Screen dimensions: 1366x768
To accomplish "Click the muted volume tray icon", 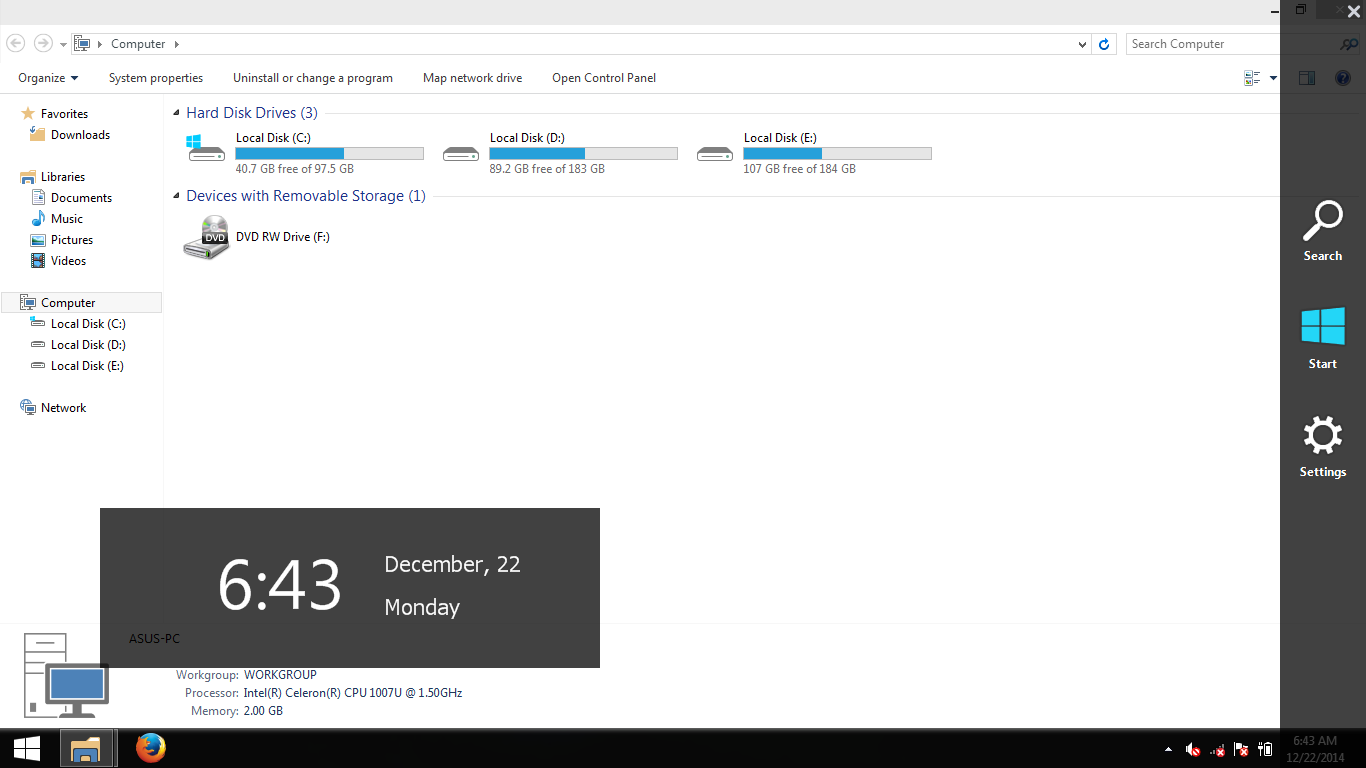I will point(1193,749).
